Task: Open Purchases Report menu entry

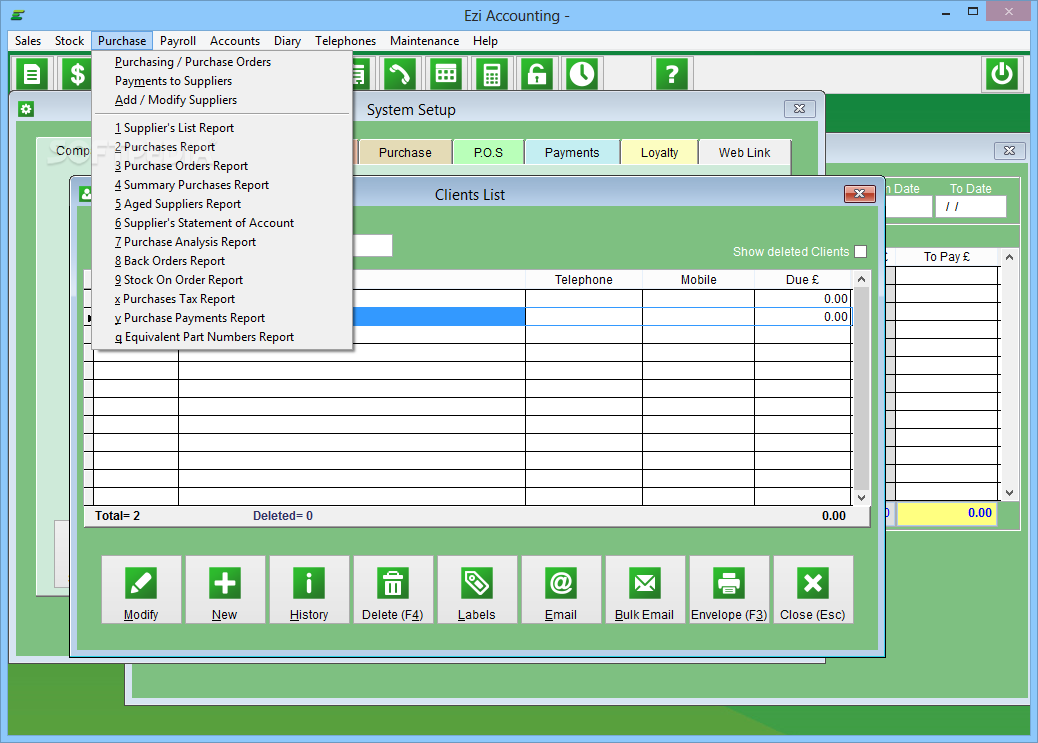Action: coord(222,147)
